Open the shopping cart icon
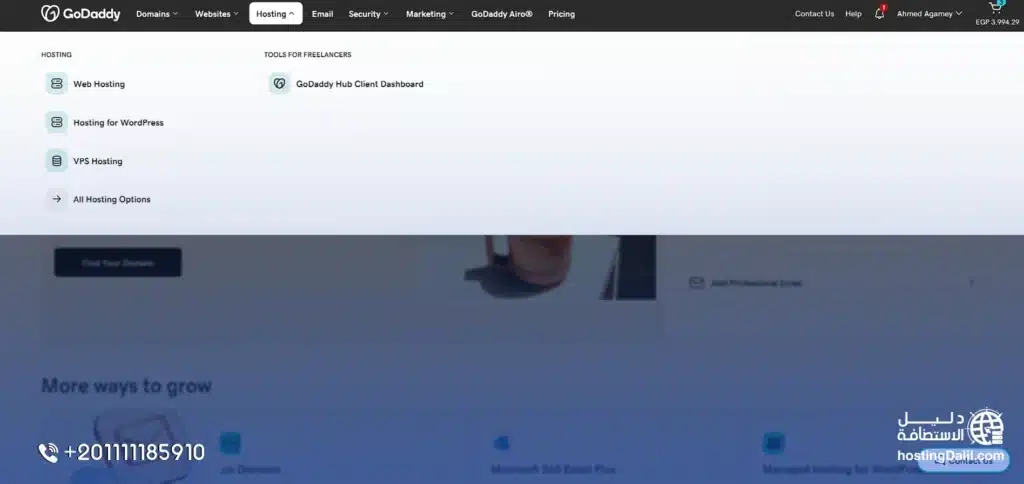The image size is (1024, 484). (x=994, y=9)
